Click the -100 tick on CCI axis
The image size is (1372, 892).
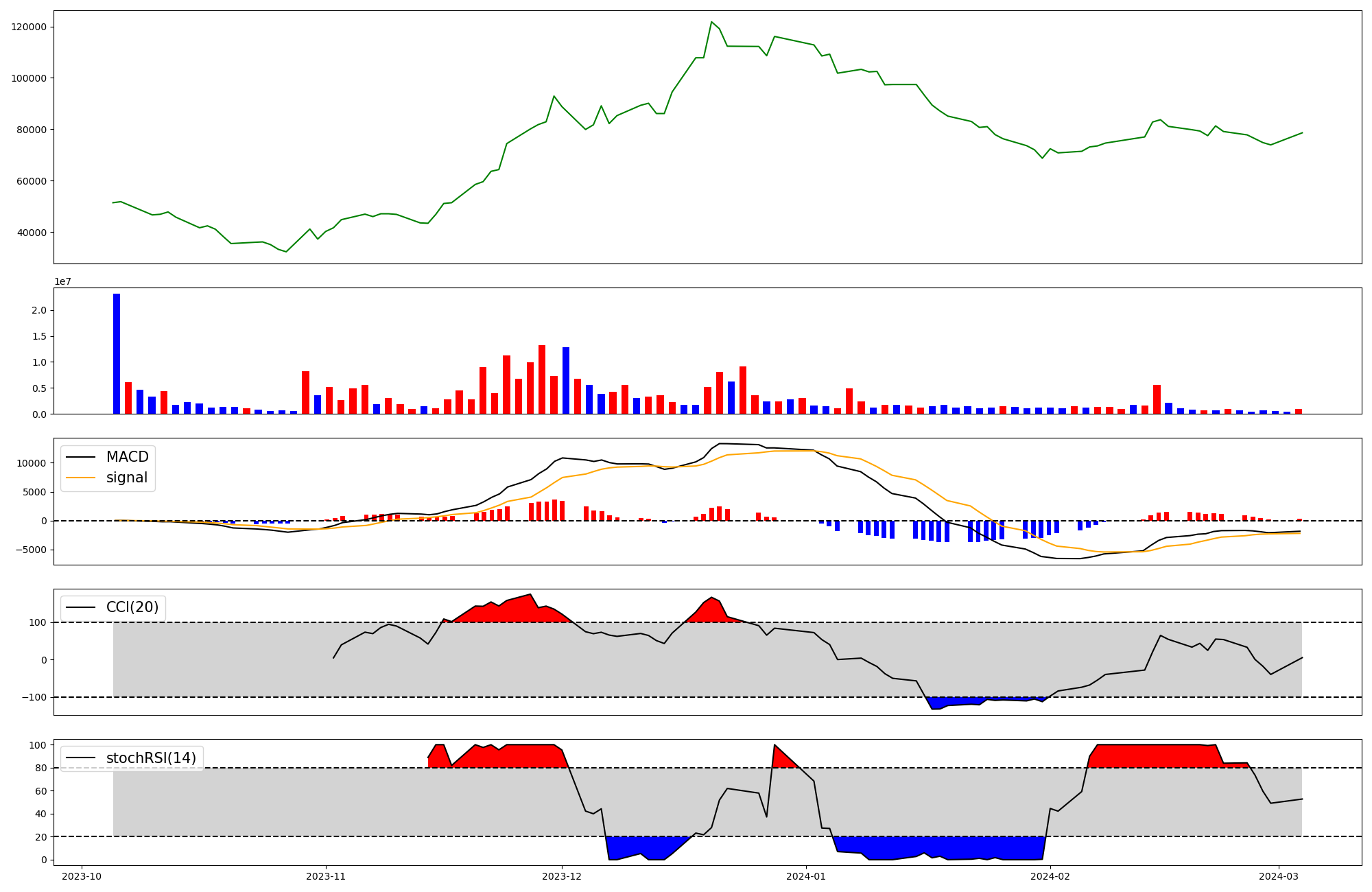click(x=36, y=697)
